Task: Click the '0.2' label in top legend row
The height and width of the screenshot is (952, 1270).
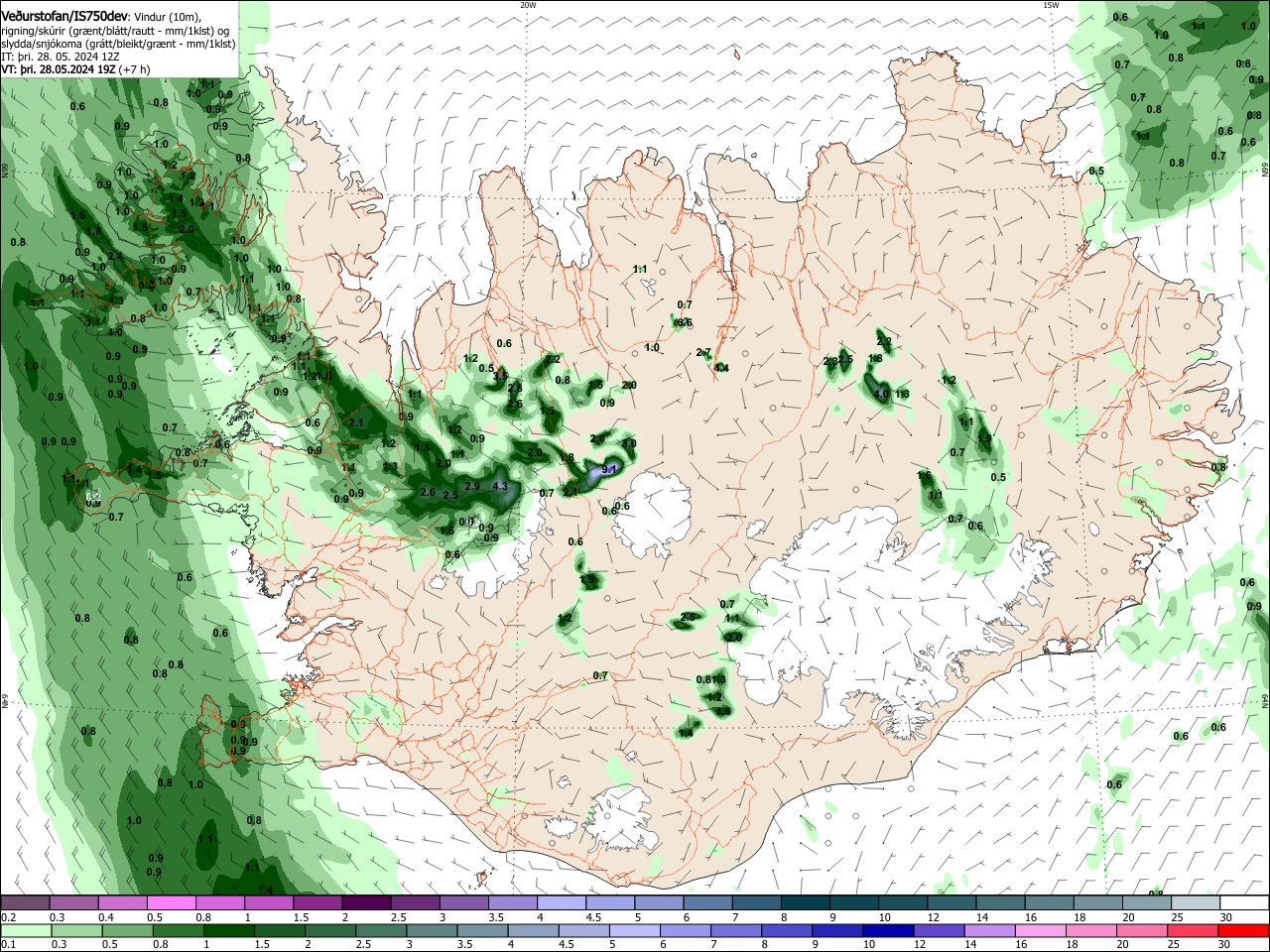Action: click(8, 917)
